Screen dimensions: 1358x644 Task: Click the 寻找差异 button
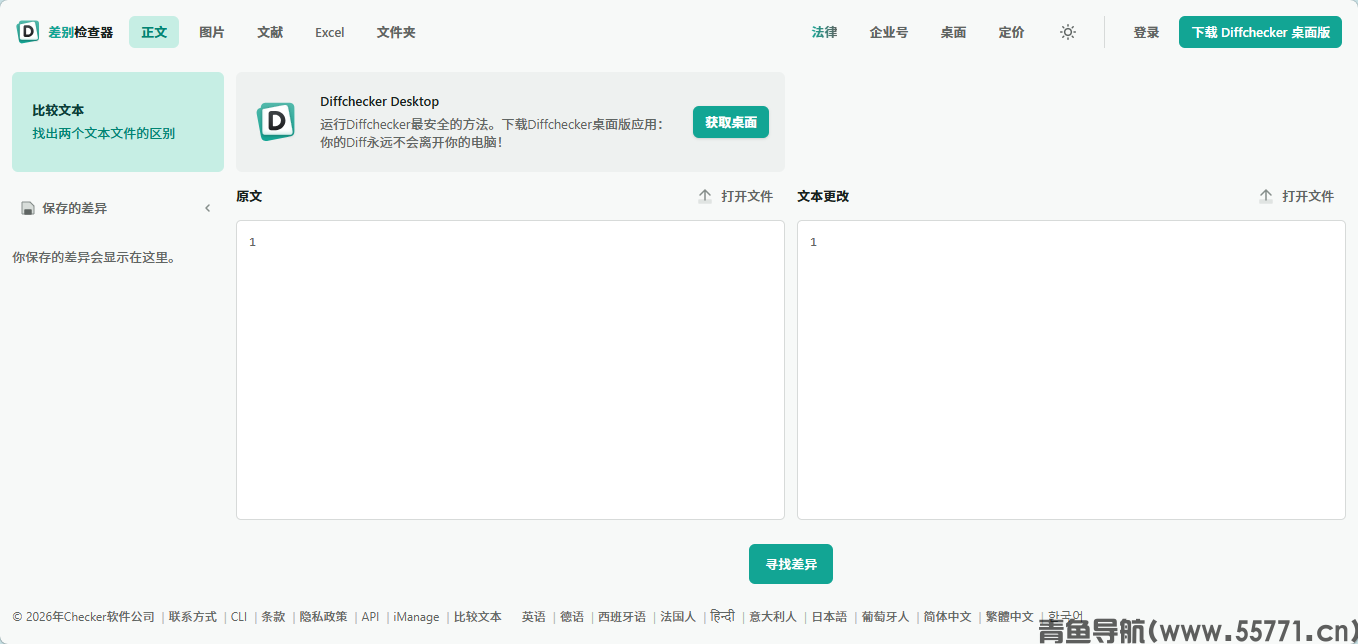[791, 564]
